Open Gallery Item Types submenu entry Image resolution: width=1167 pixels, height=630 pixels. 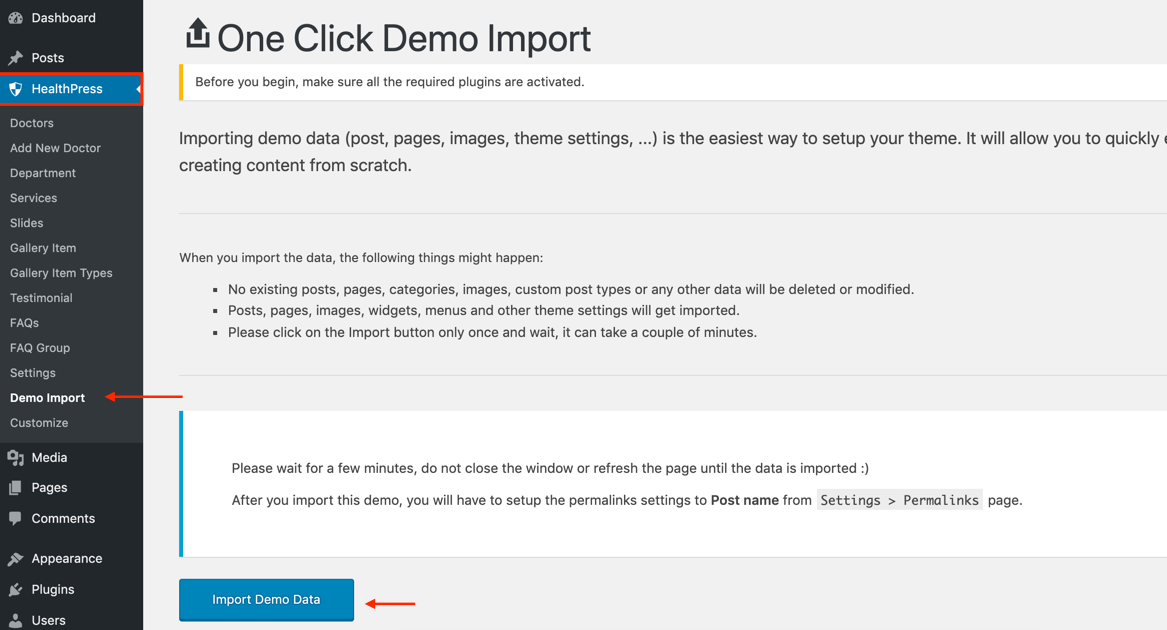pyautogui.click(x=61, y=273)
